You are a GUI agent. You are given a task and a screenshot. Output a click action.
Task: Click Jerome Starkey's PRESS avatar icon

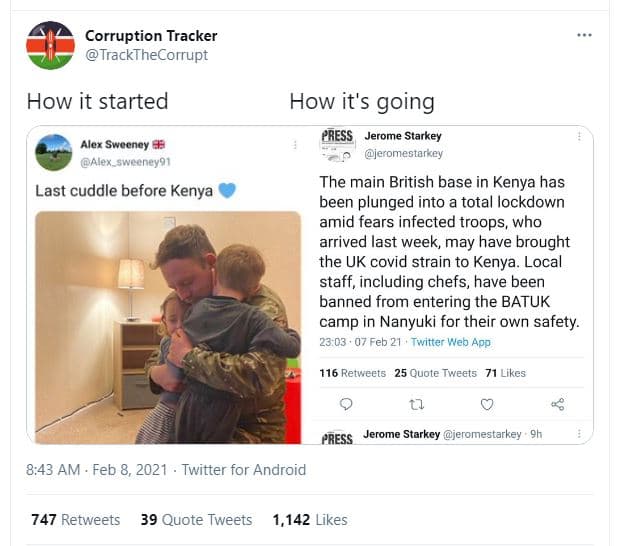[x=337, y=144]
